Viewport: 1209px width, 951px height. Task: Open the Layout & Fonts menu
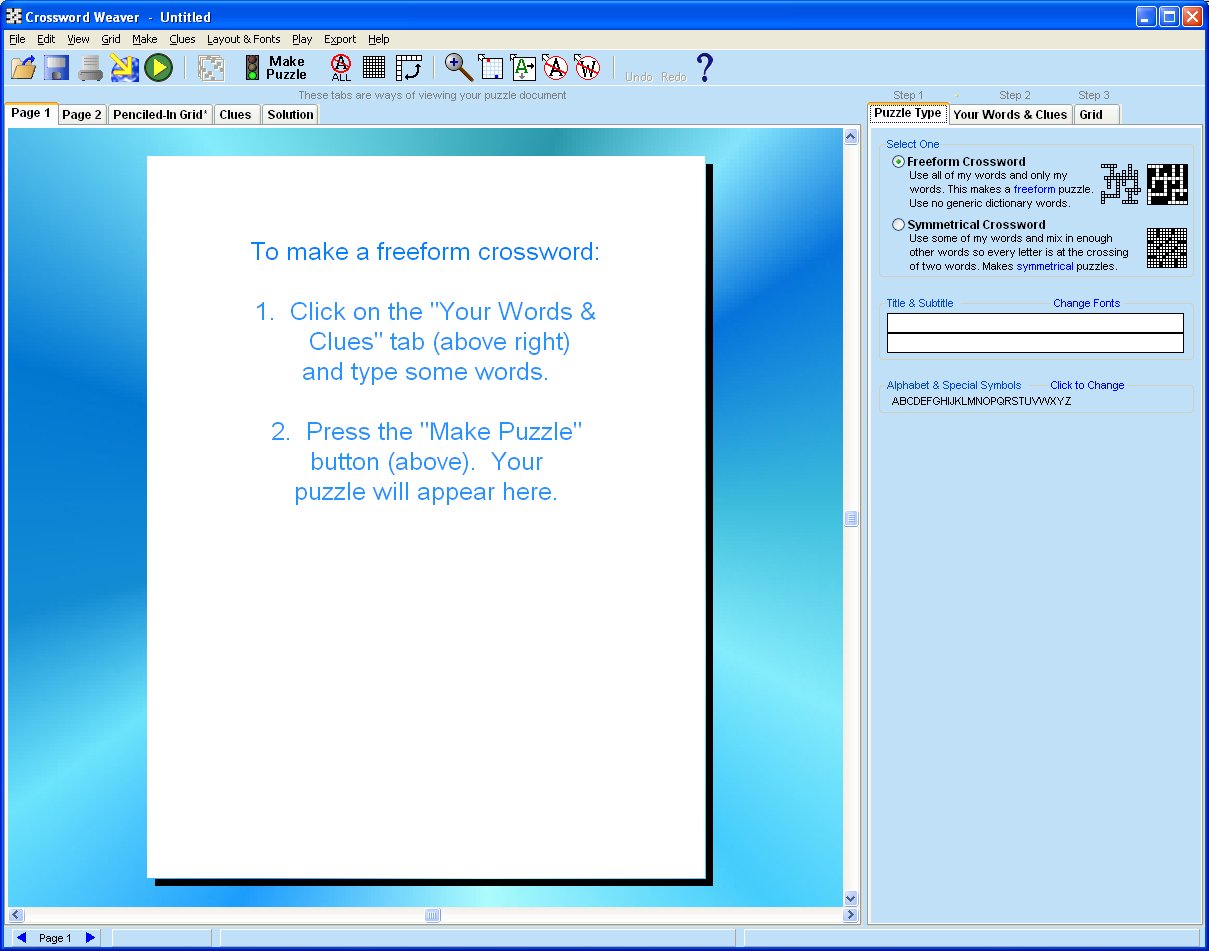tap(244, 40)
